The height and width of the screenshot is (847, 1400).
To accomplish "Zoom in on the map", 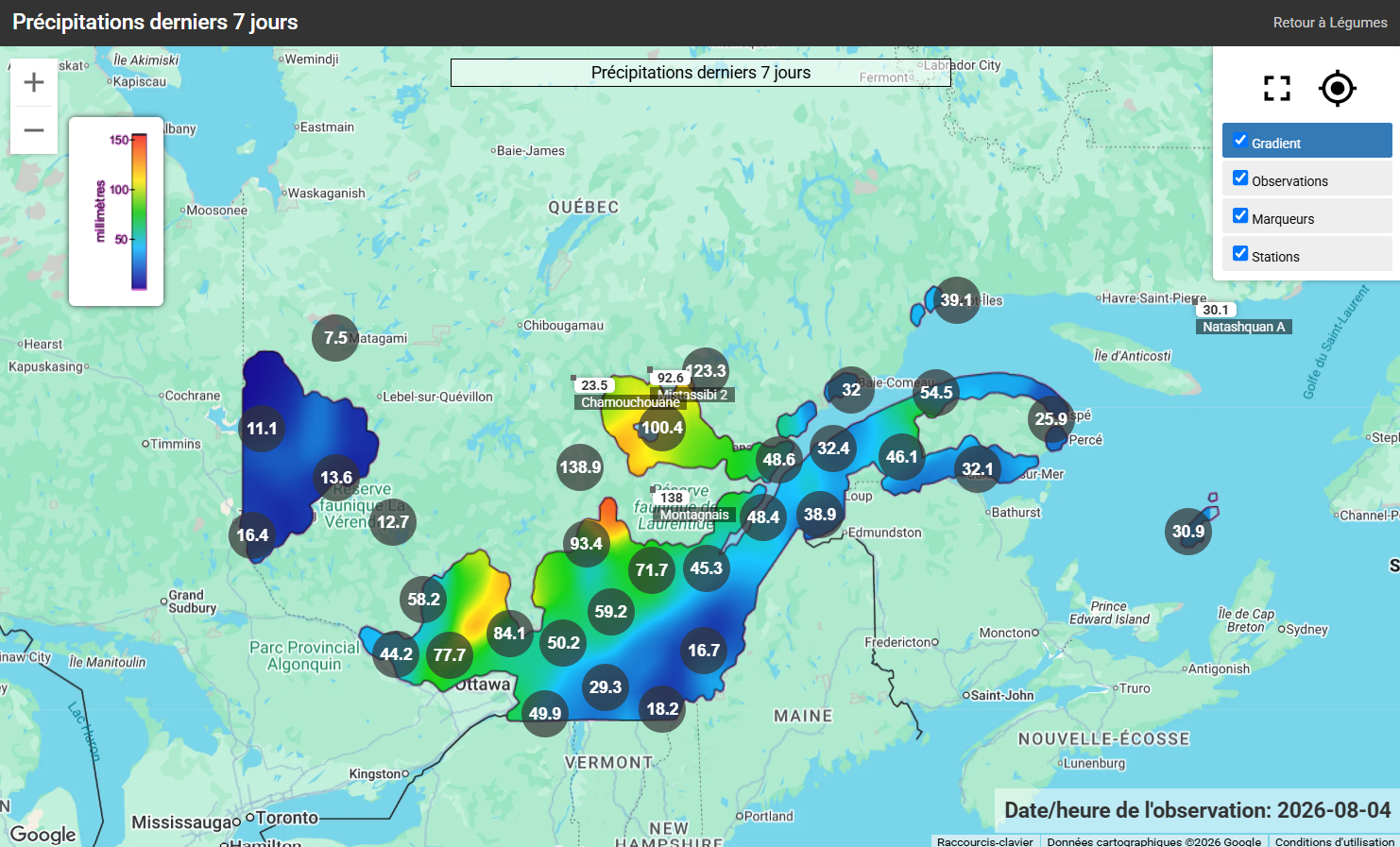I will 34,82.
